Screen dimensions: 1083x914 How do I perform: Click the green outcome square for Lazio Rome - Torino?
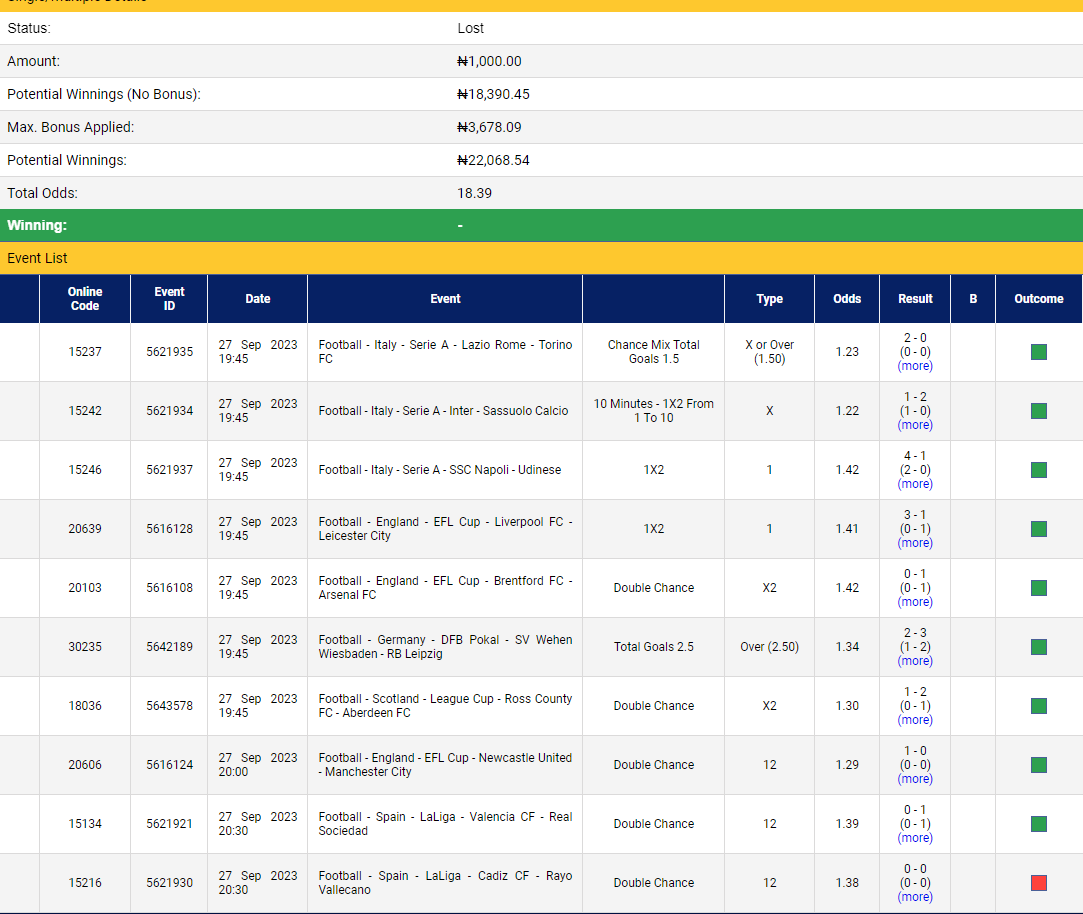point(1038,352)
